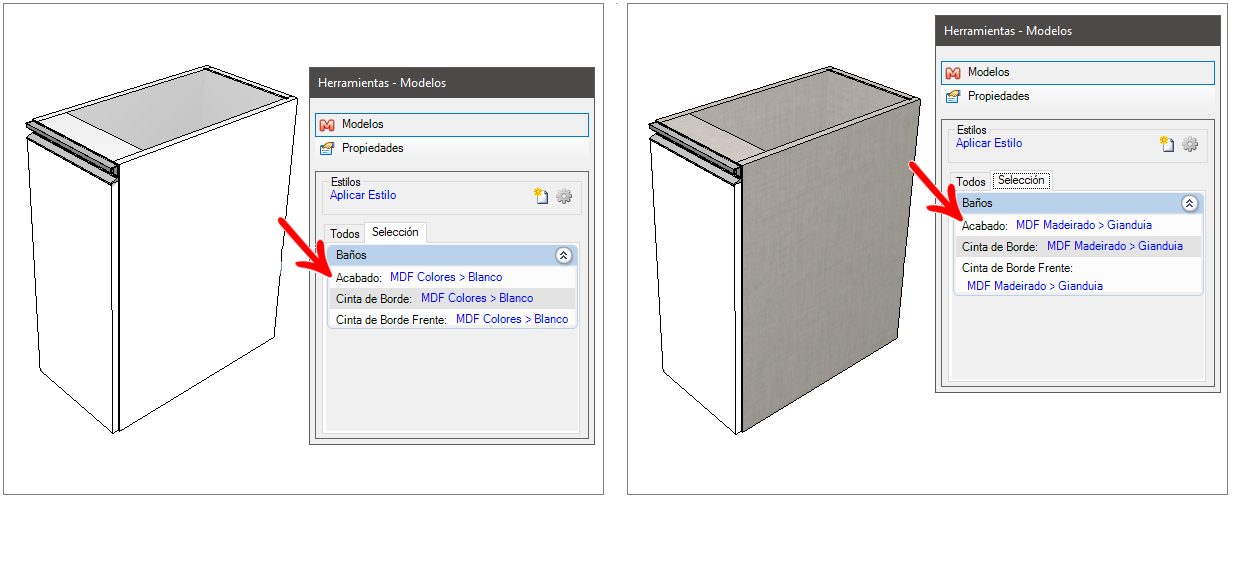Viewport: 1256px width, 562px height.
Task: Open style settings gear in Blanco panel
Action: coord(564,196)
